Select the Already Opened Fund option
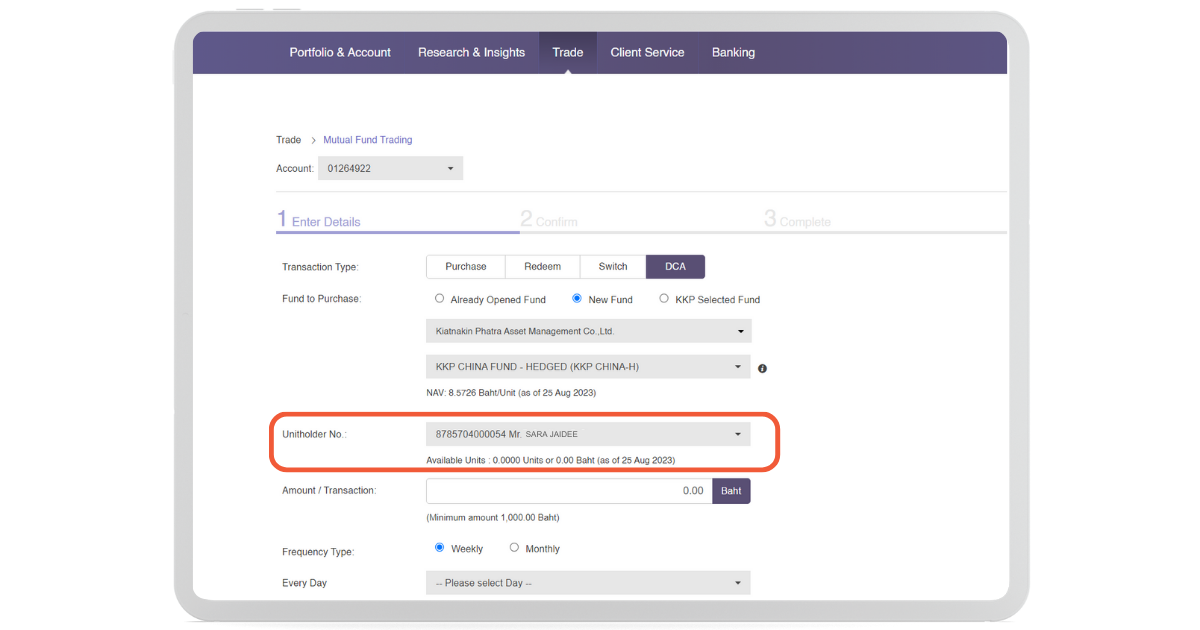Image resolution: width=1200 pixels, height=630 pixels. point(439,299)
